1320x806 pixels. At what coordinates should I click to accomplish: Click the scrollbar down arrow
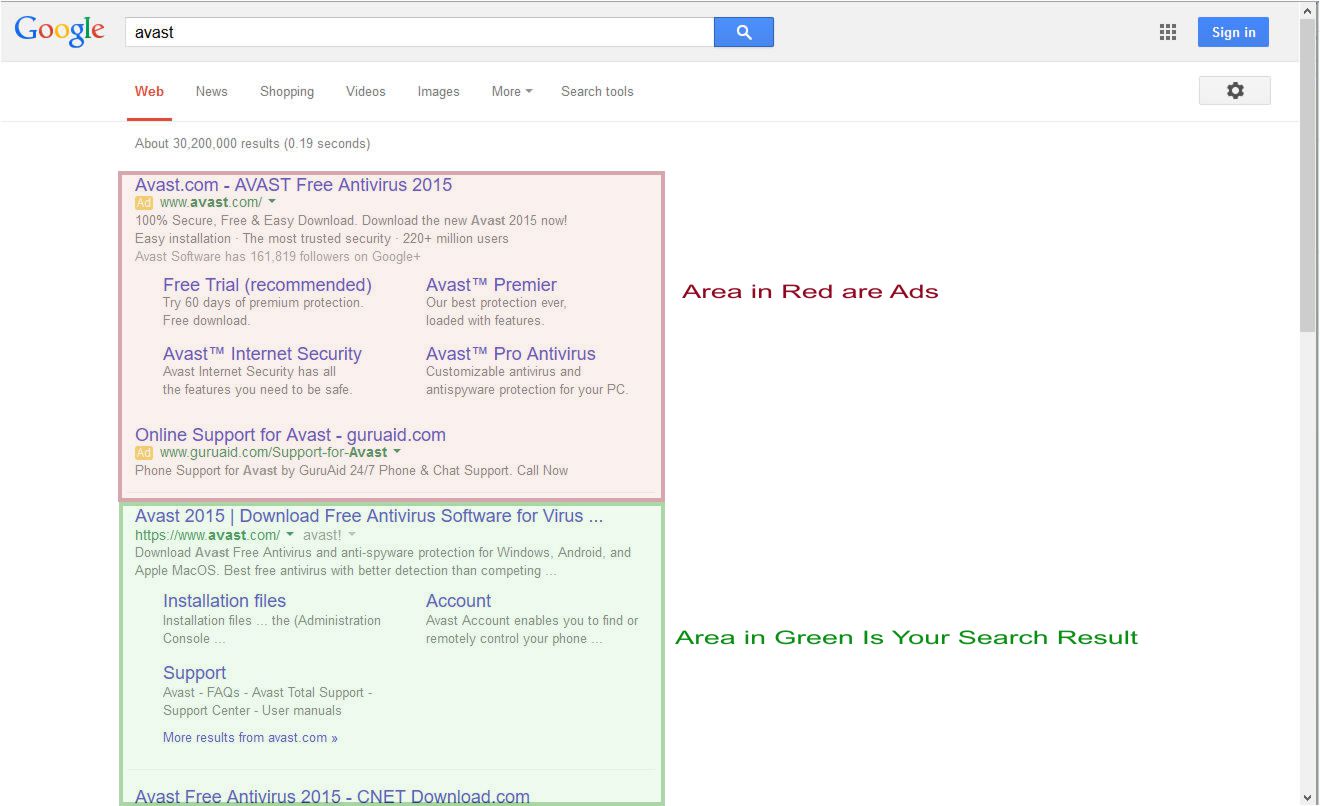[x=1309, y=796]
